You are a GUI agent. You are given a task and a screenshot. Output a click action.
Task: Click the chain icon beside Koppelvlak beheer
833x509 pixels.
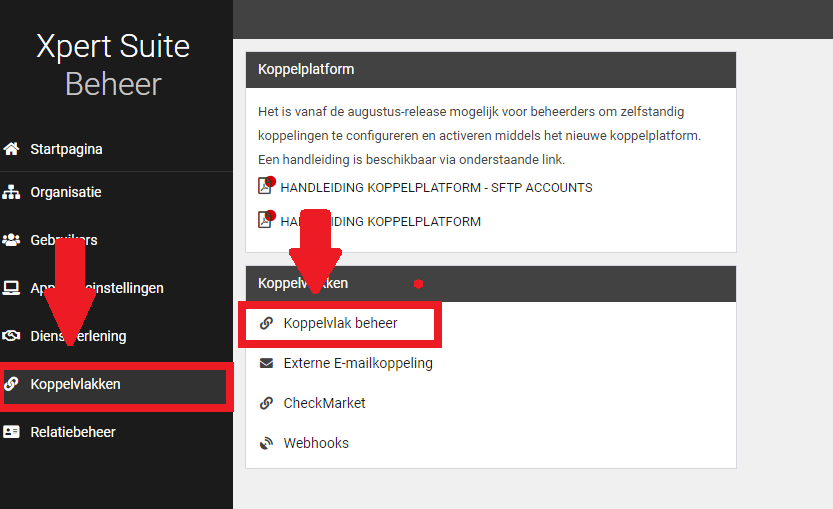point(266,323)
